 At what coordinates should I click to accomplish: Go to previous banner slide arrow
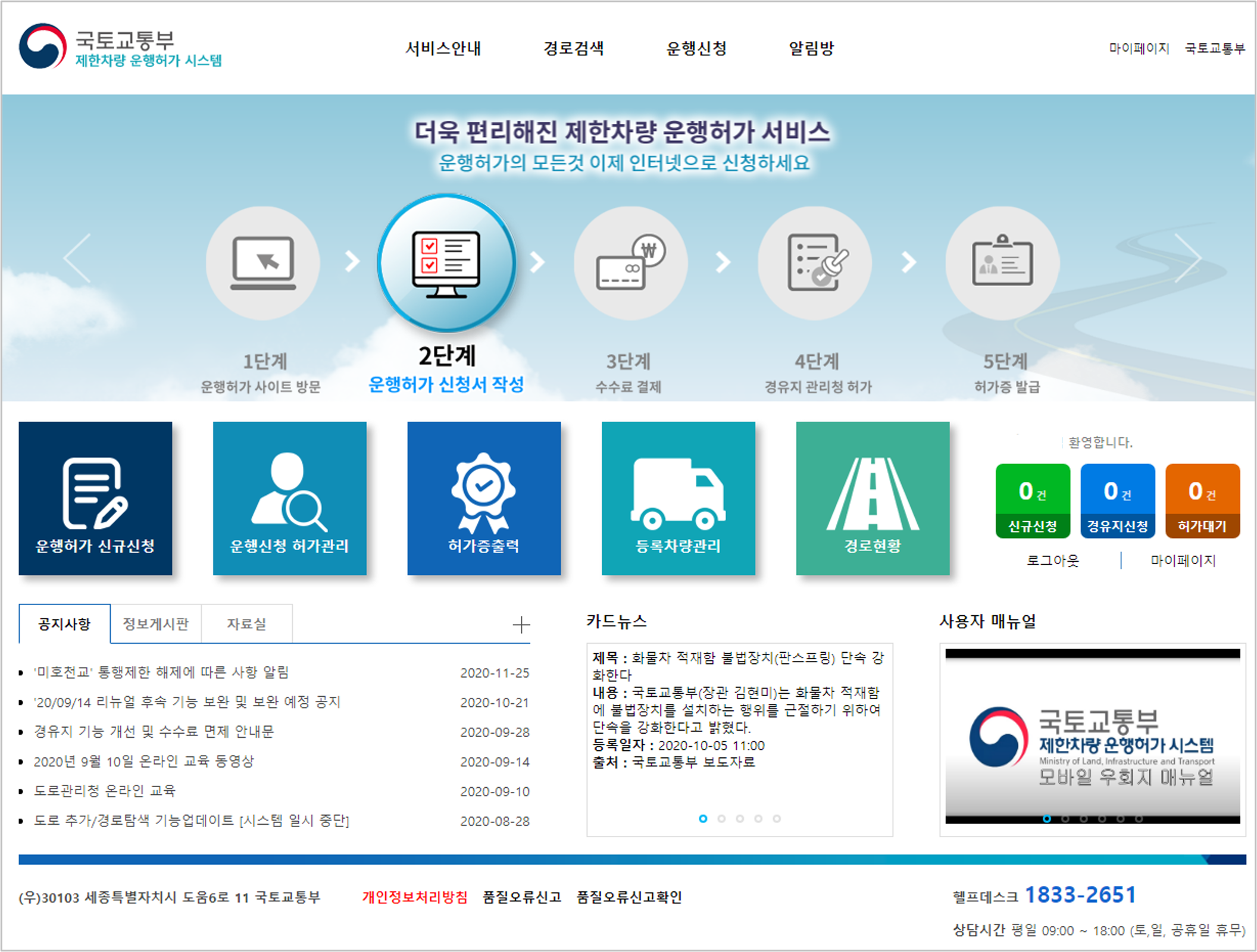(77, 258)
